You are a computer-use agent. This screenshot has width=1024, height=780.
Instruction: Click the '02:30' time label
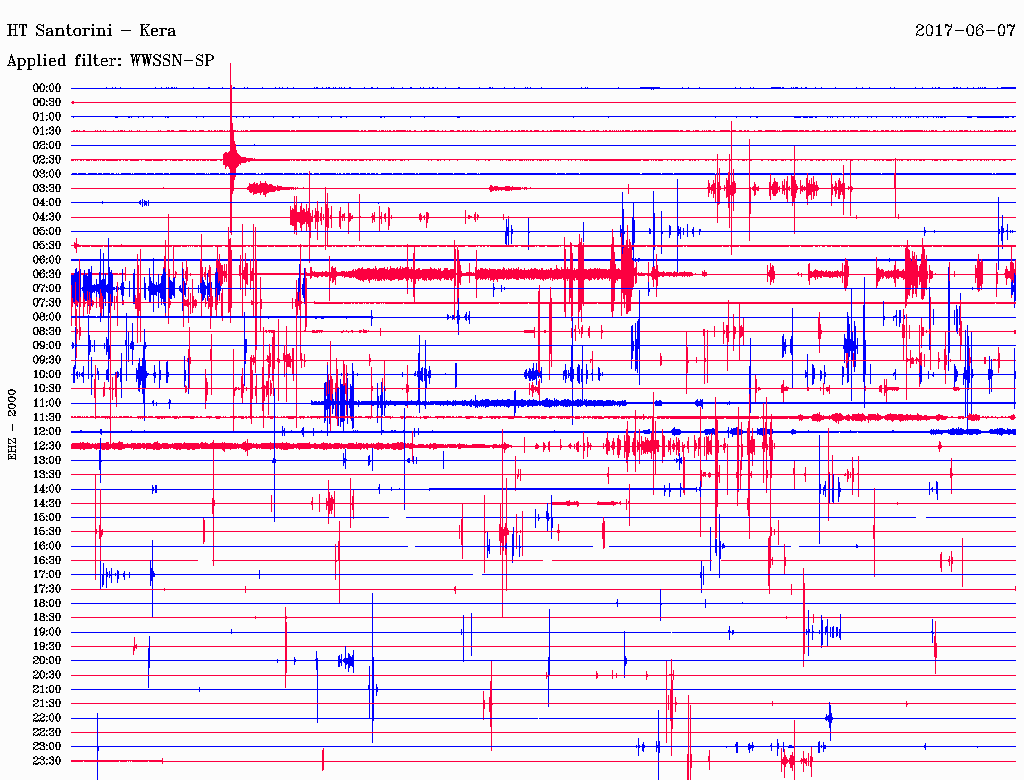pyautogui.click(x=47, y=160)
